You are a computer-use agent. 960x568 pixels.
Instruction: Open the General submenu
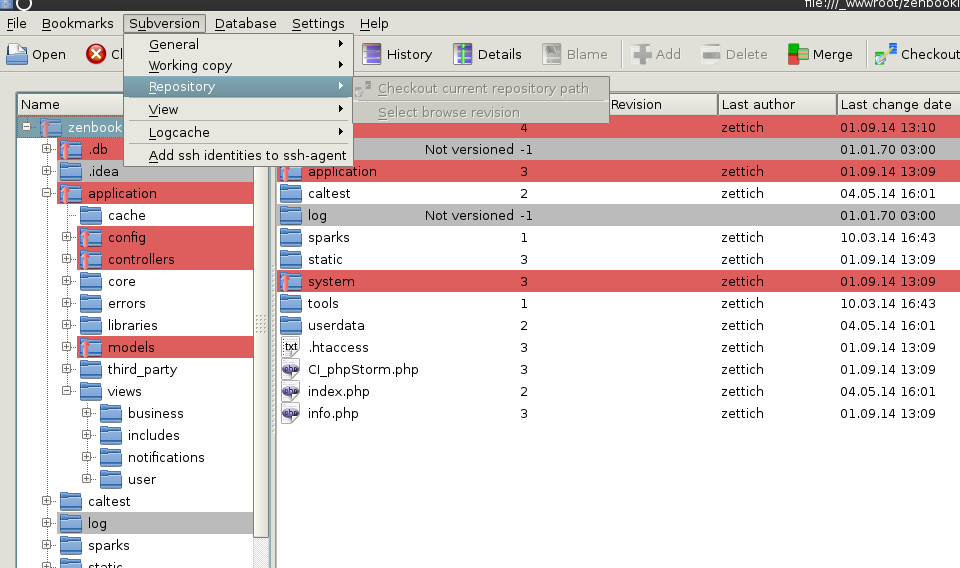pyautogui.click(x=239, y=45)
